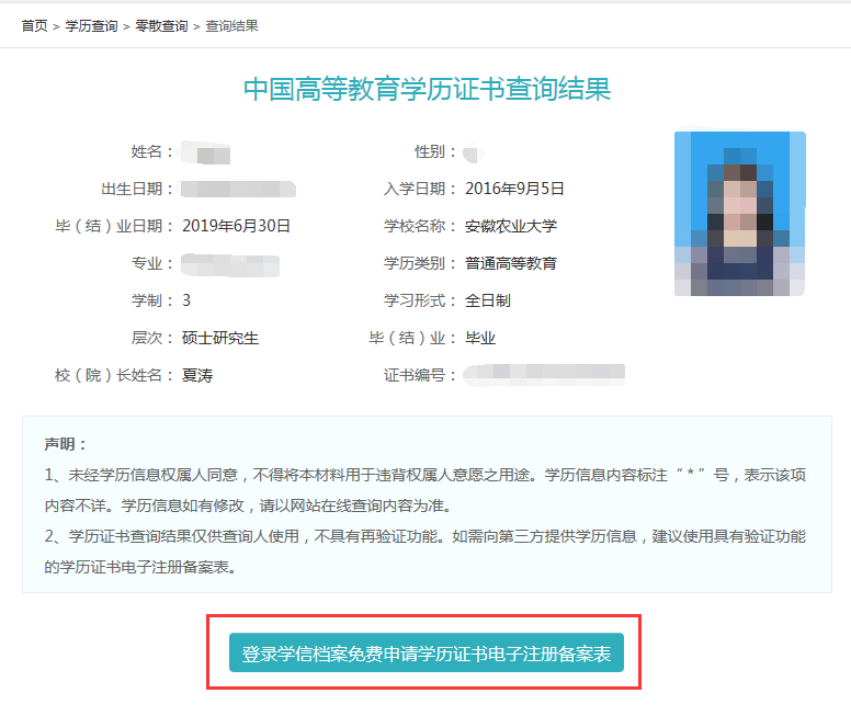Open the blurred graduate photo thumbnail

[x=740, y=213]
